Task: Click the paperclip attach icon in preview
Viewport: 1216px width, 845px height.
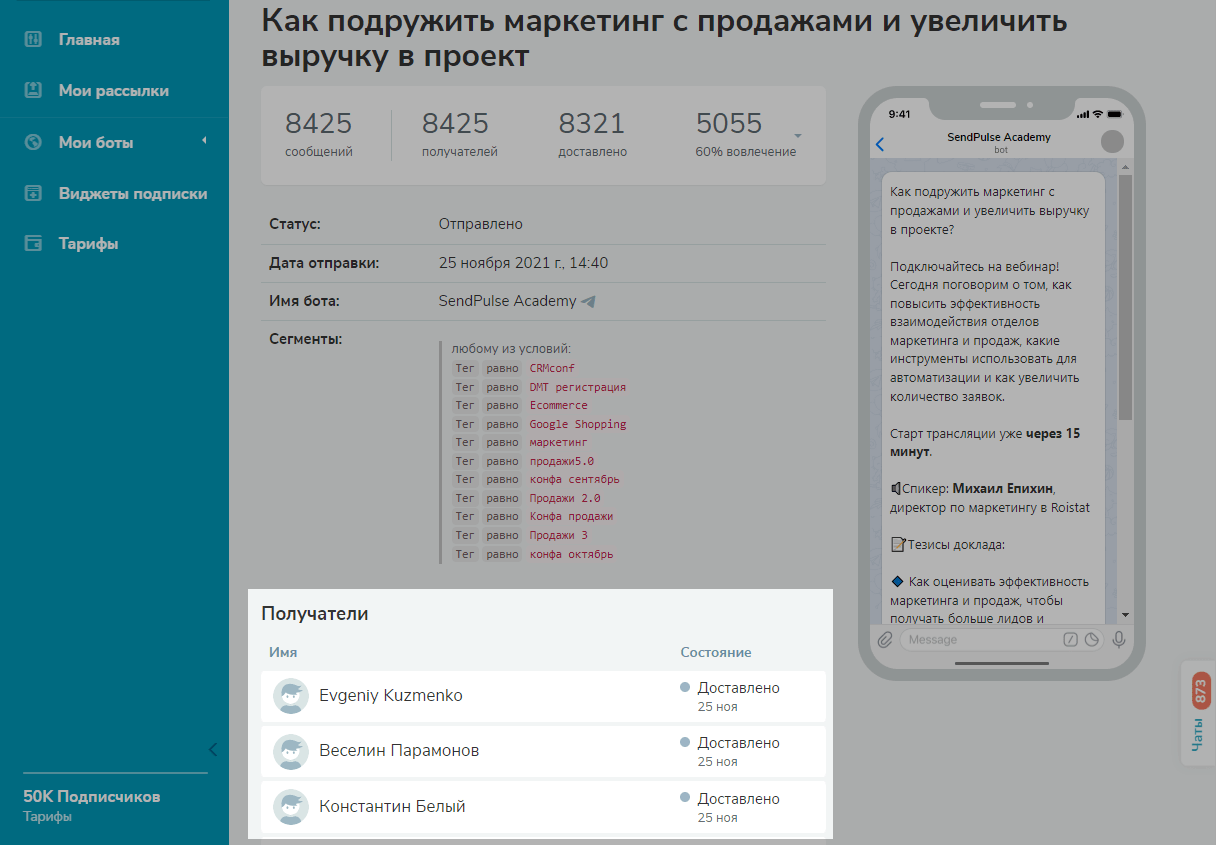Action: (x=885, y=640)
